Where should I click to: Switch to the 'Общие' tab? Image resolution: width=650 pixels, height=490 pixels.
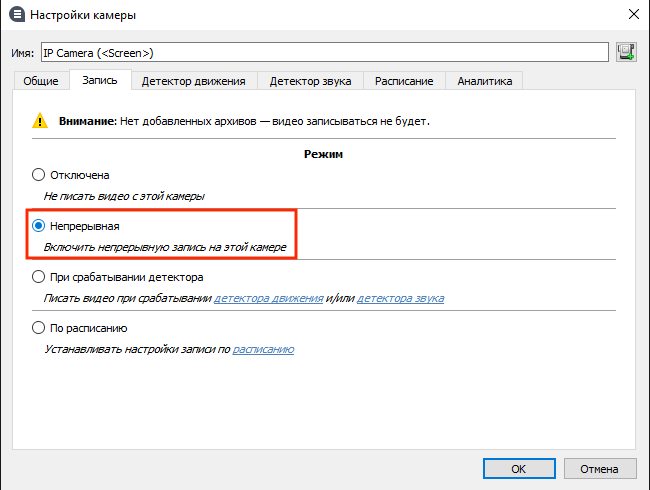42,81
